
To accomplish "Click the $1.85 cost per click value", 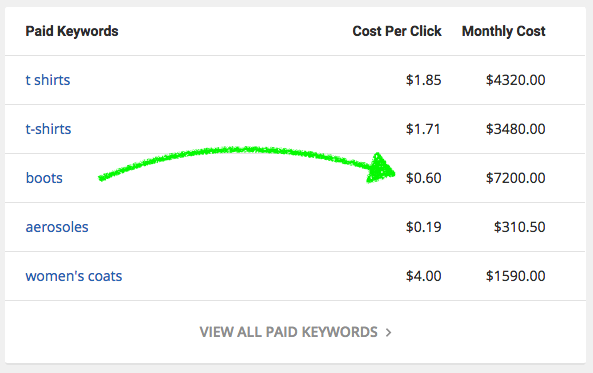I will tap(423, 80).
